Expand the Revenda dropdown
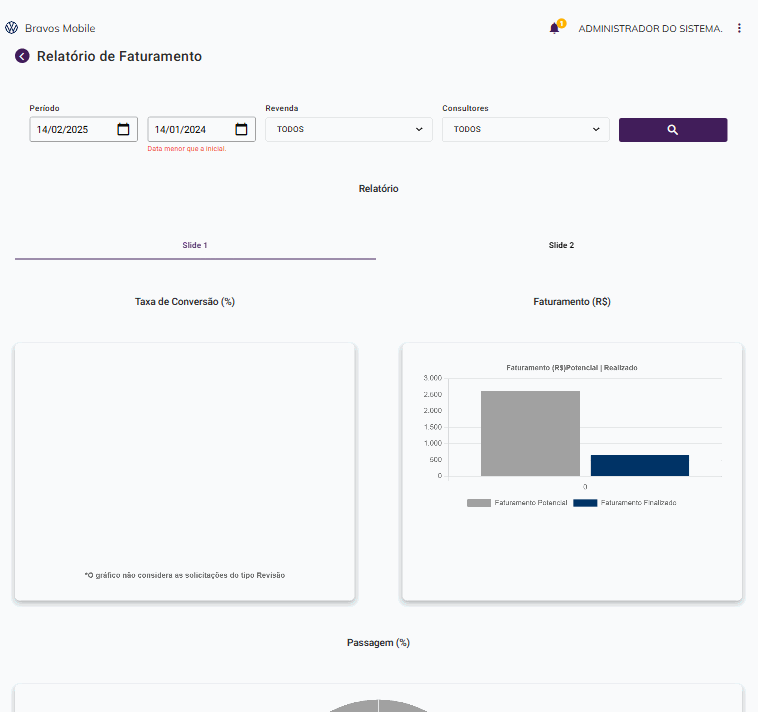 (349, 129)
